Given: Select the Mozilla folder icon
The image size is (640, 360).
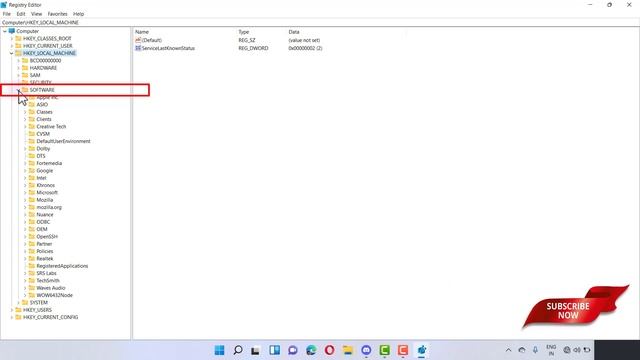Looking at the screenshot, I should tap(32, 200).
